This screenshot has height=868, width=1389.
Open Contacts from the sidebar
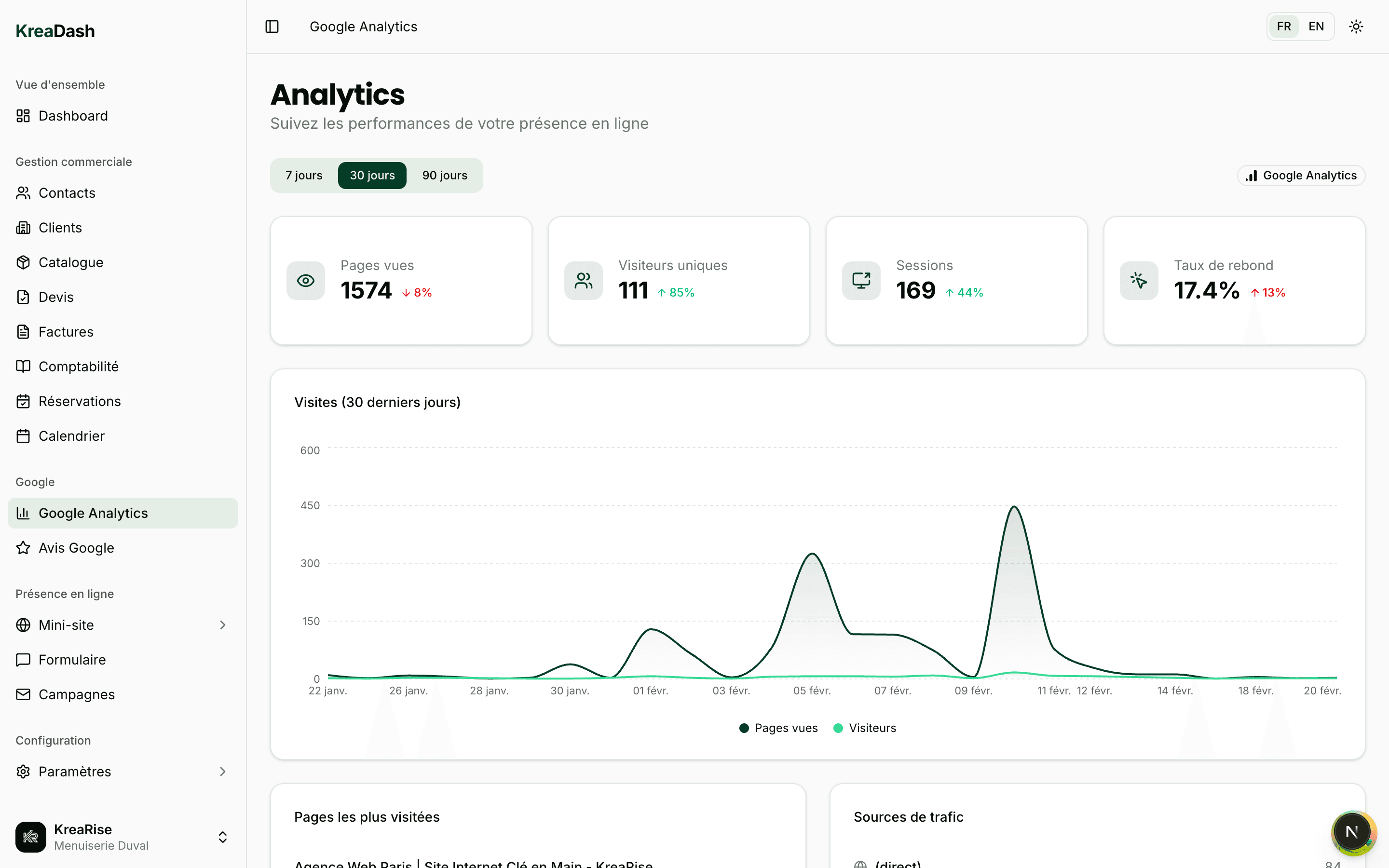click(67, 193)
